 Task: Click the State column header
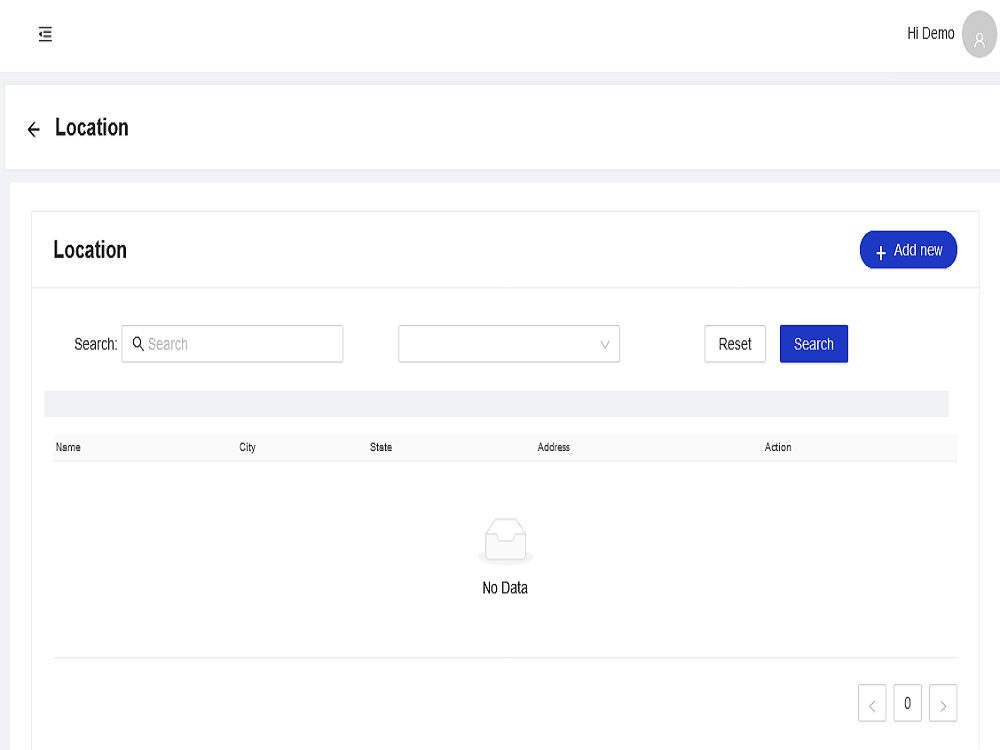tap(381, 447)
